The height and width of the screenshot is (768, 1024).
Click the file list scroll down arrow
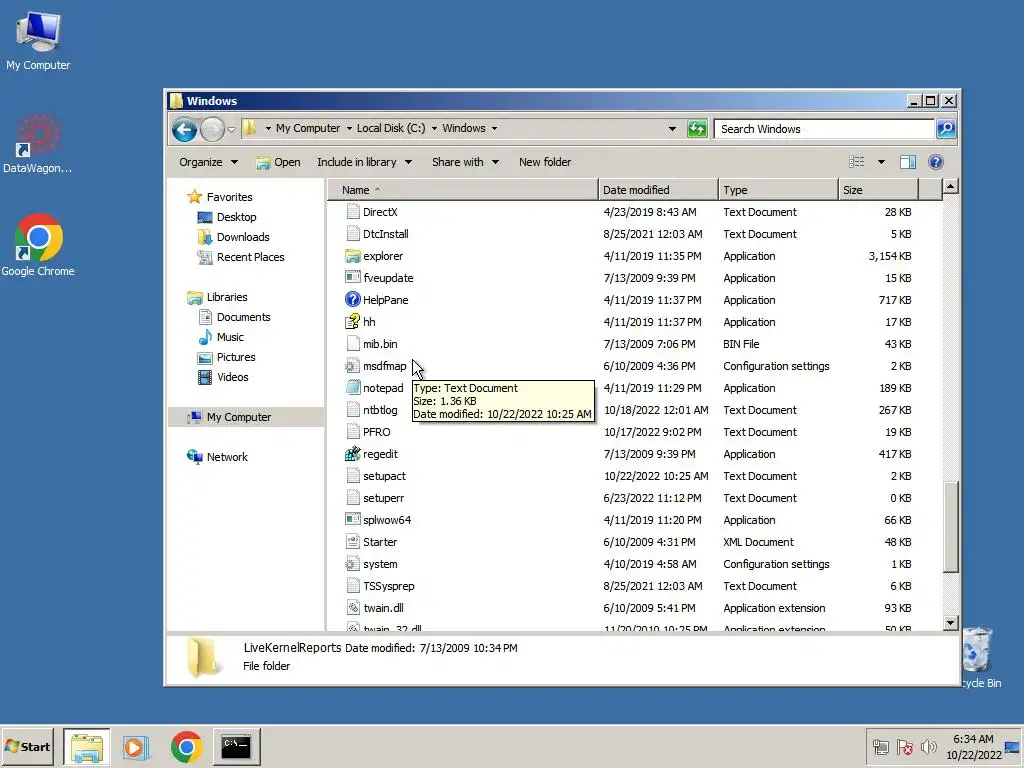951,623
